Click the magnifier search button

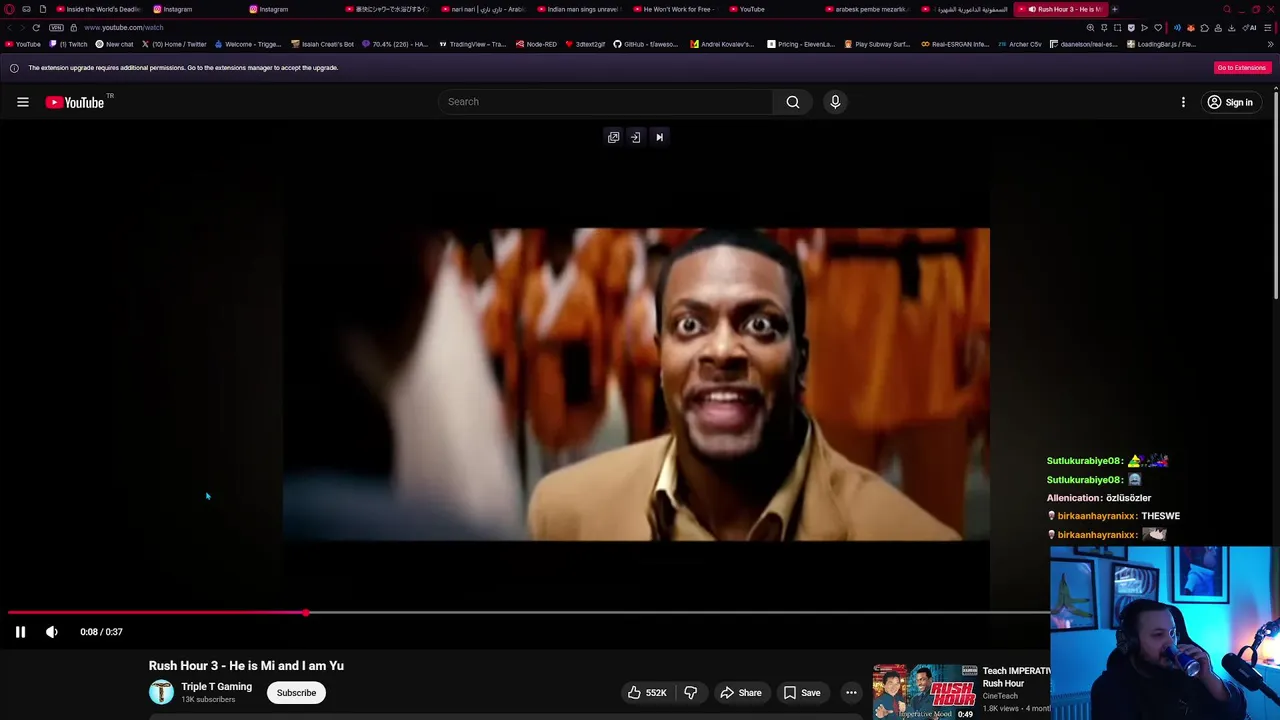point(792,102)
